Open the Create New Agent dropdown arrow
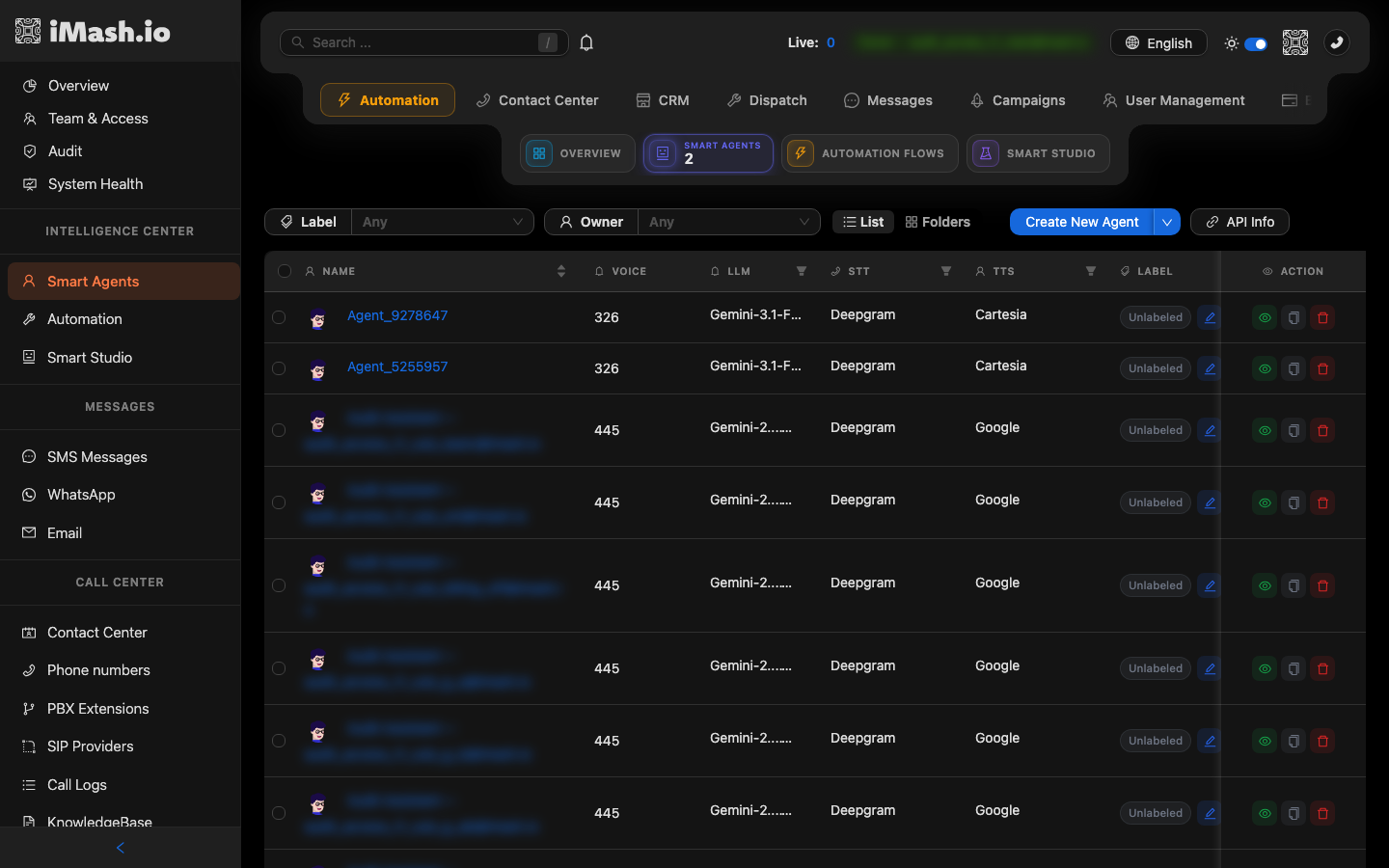The height and width of the screenshot is (868, 1389). [1167, 222]
